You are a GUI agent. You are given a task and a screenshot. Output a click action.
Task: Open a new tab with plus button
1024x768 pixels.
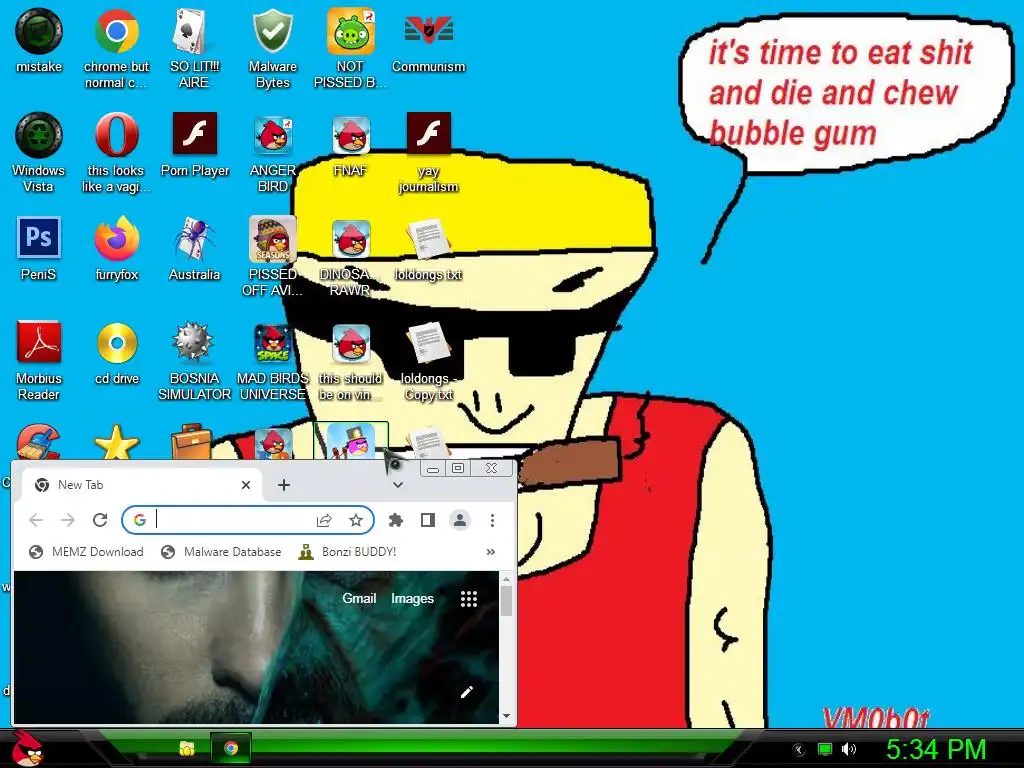click(283, 485)
